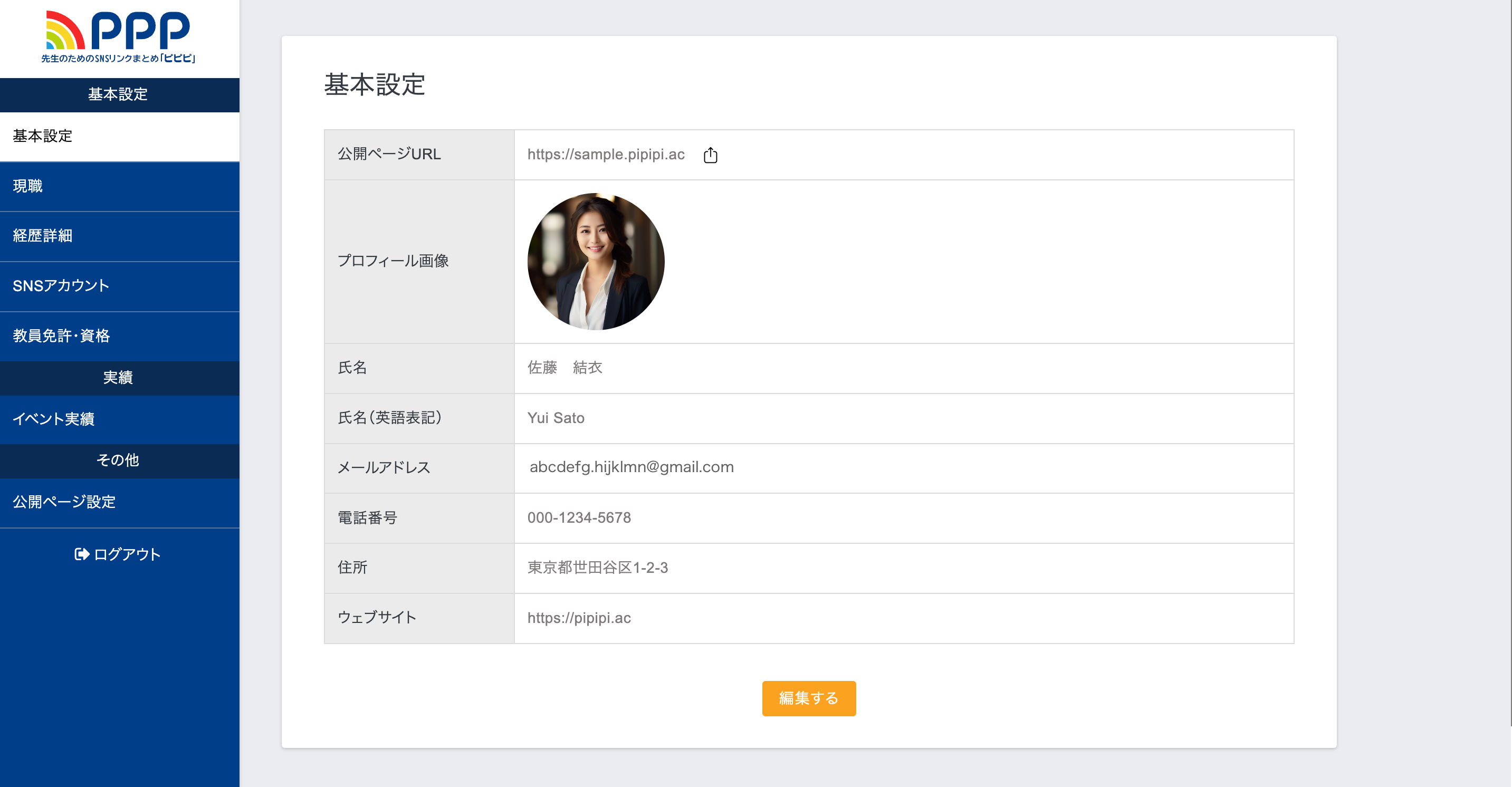
Task: Go to 経歴詳細 section
Action: [42, 236]
